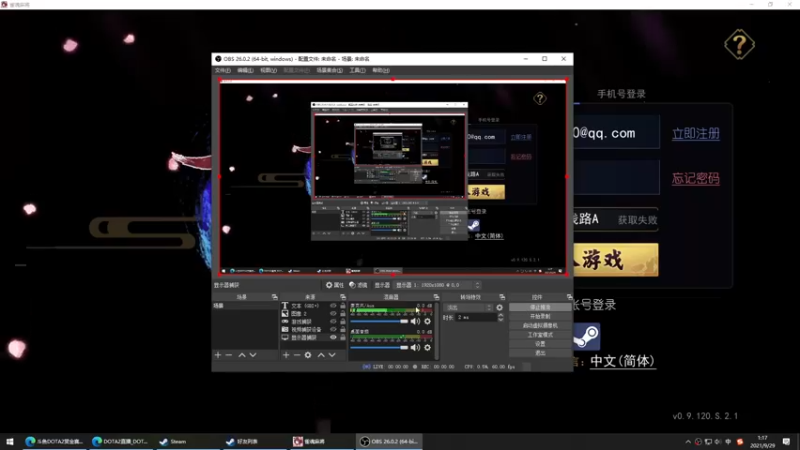Image resolution: width=800 pixels, height=450 pixels.
Task: Toggle lock on 图像 2 source
Action: point(343,313)
